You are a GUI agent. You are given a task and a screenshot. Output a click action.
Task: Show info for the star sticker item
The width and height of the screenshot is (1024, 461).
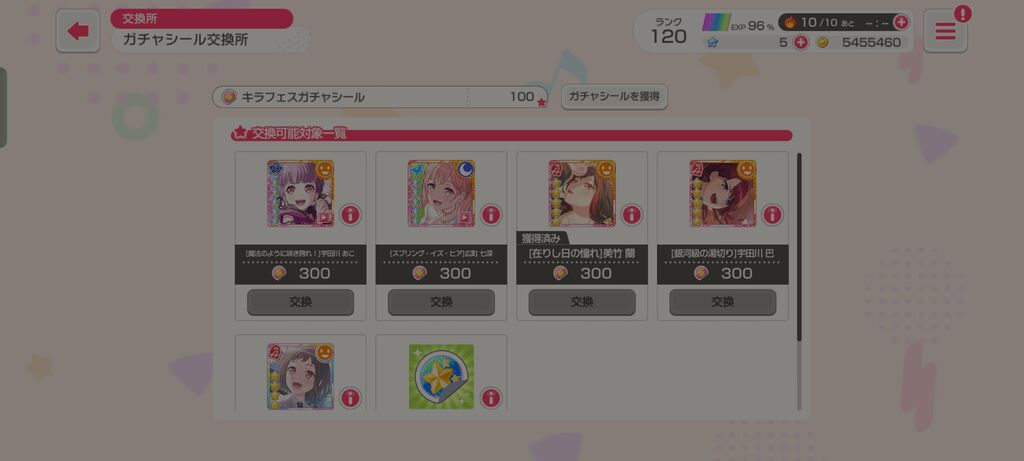pyautogui.click(x=491, y=397)
